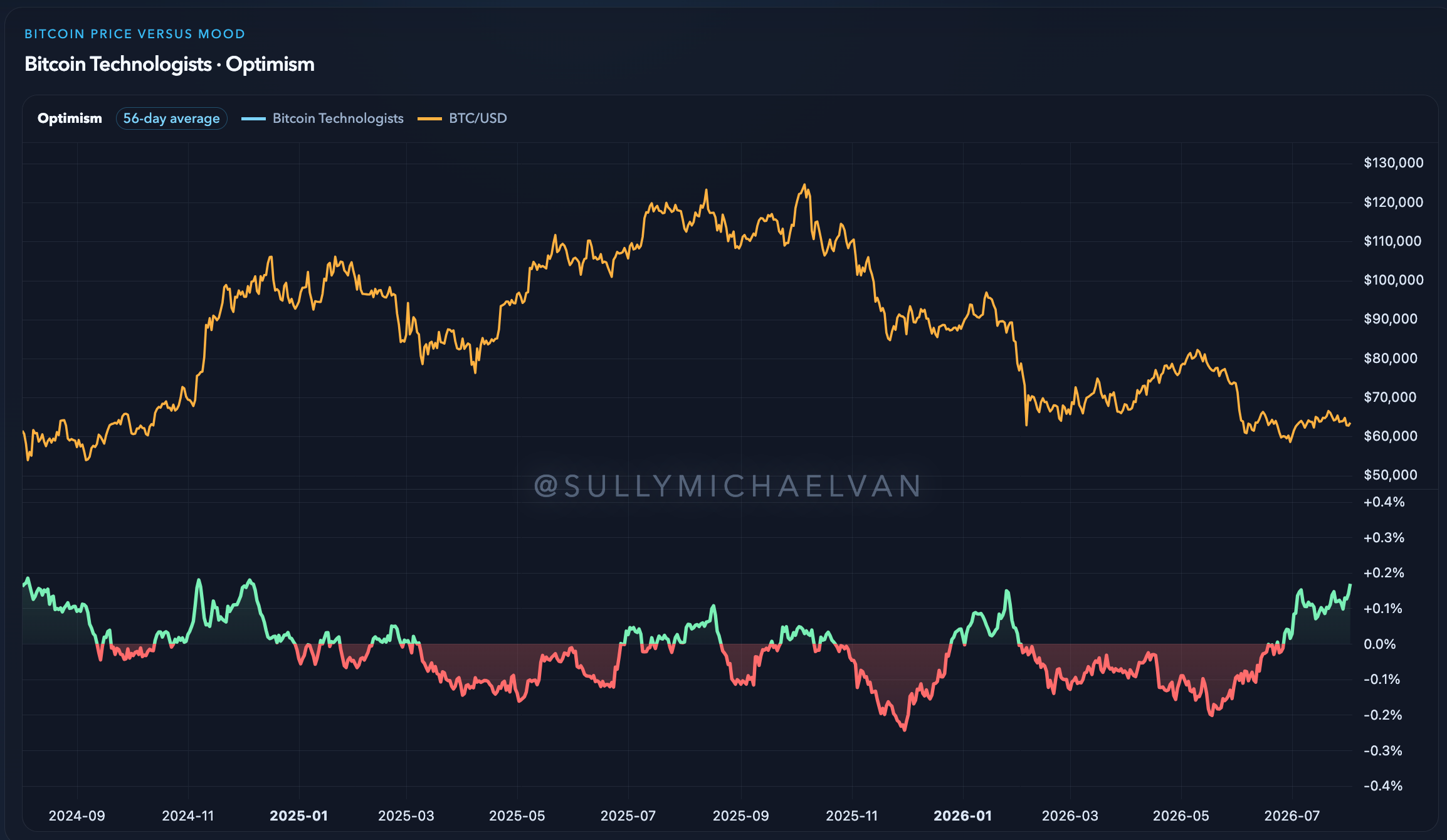Select the -0.4% optimism axis label
1447x840 pixels.
1383,786
